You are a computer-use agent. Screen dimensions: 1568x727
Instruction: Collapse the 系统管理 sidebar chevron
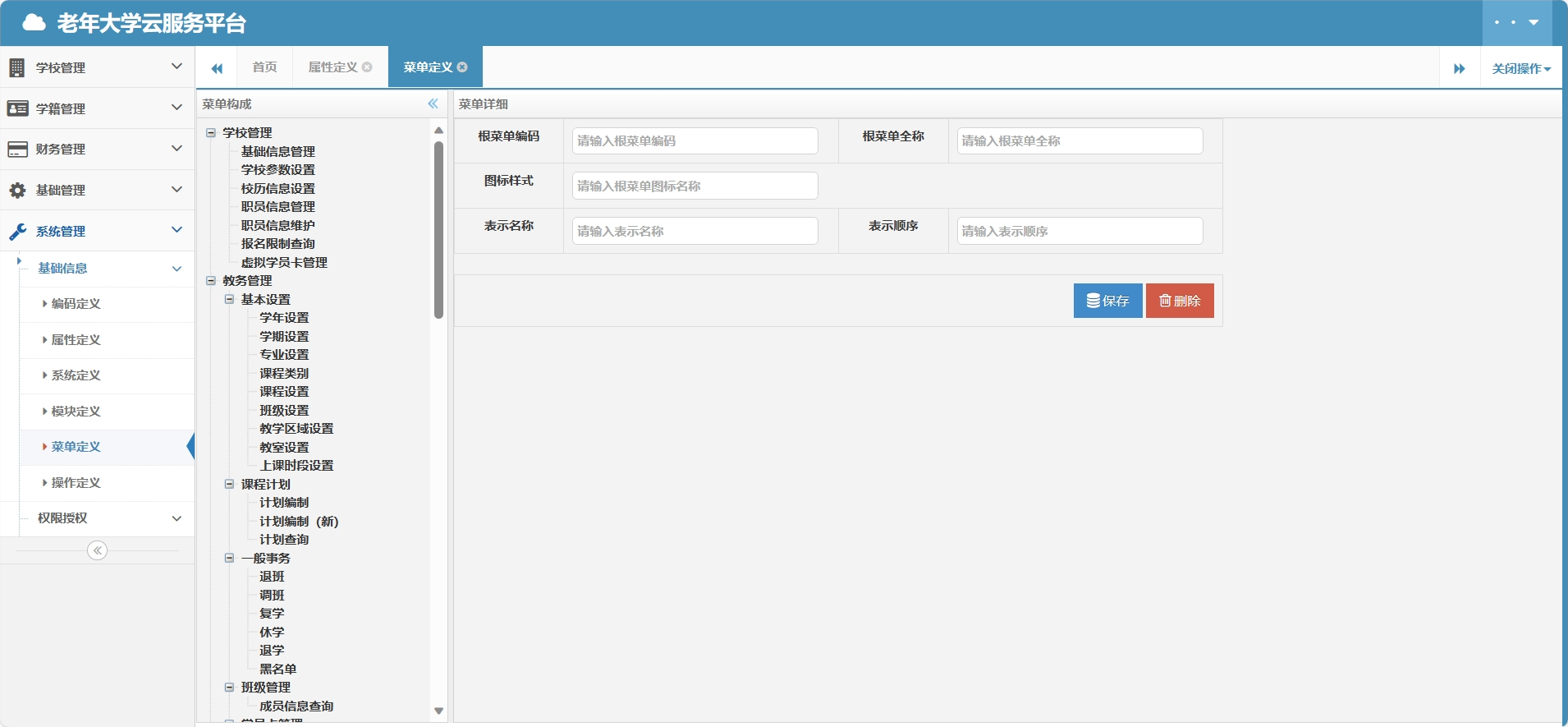click(x=177, y=231)
